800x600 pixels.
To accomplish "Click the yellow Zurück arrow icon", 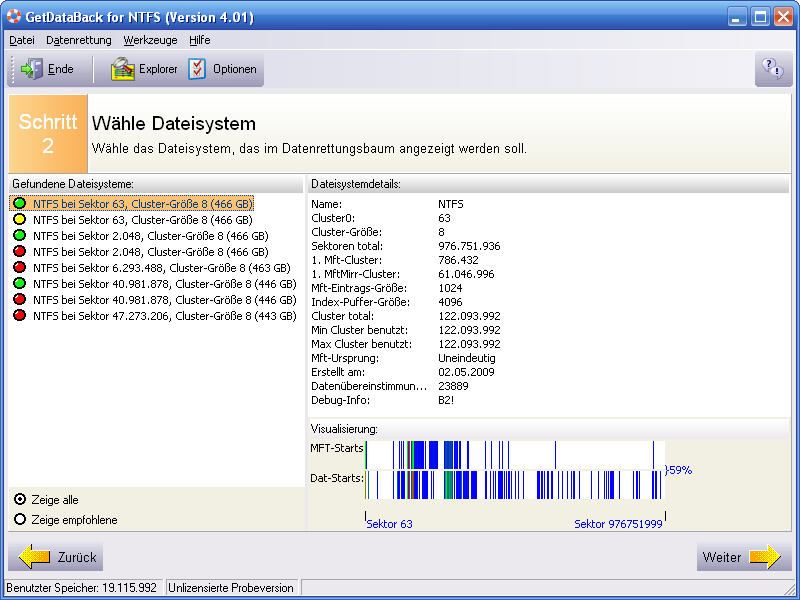I will (x=35, y=557).
